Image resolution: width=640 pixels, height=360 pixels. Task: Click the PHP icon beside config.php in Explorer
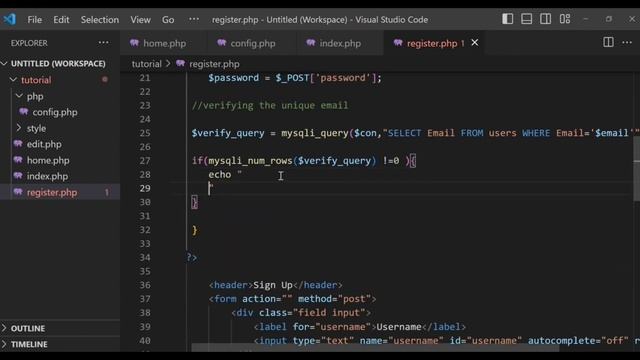click(24, 111)
